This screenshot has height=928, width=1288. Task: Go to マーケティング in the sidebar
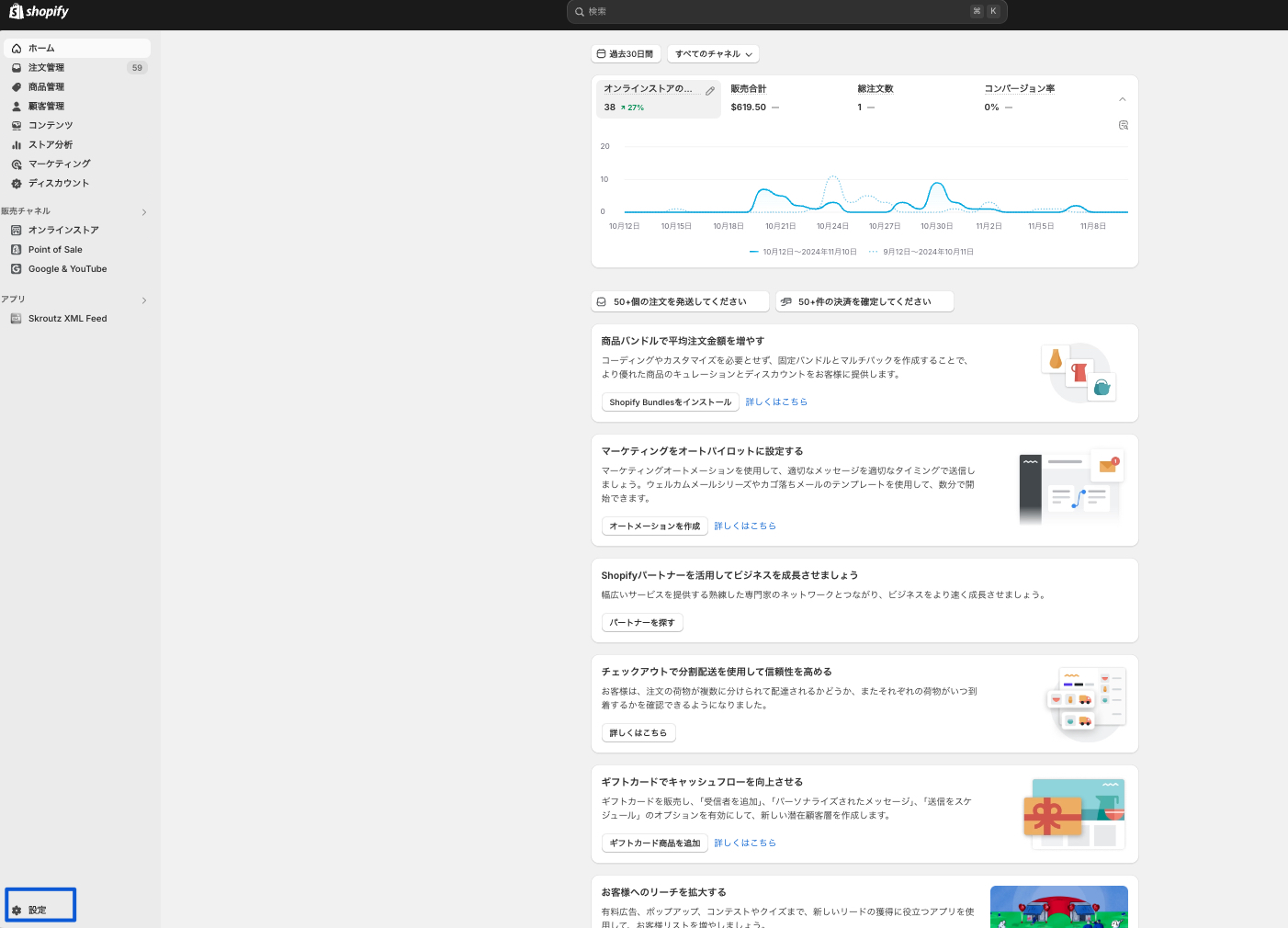click(59, 164)
